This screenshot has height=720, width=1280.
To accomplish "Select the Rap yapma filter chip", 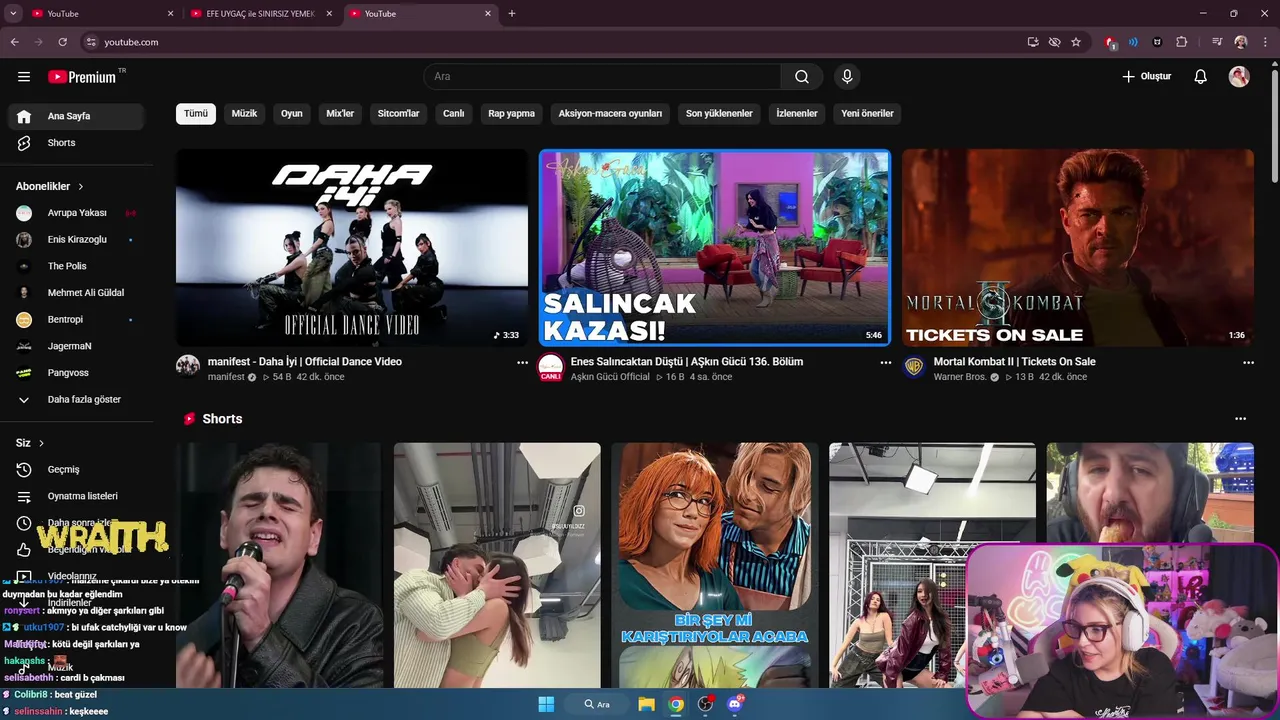I will point(512,114).
